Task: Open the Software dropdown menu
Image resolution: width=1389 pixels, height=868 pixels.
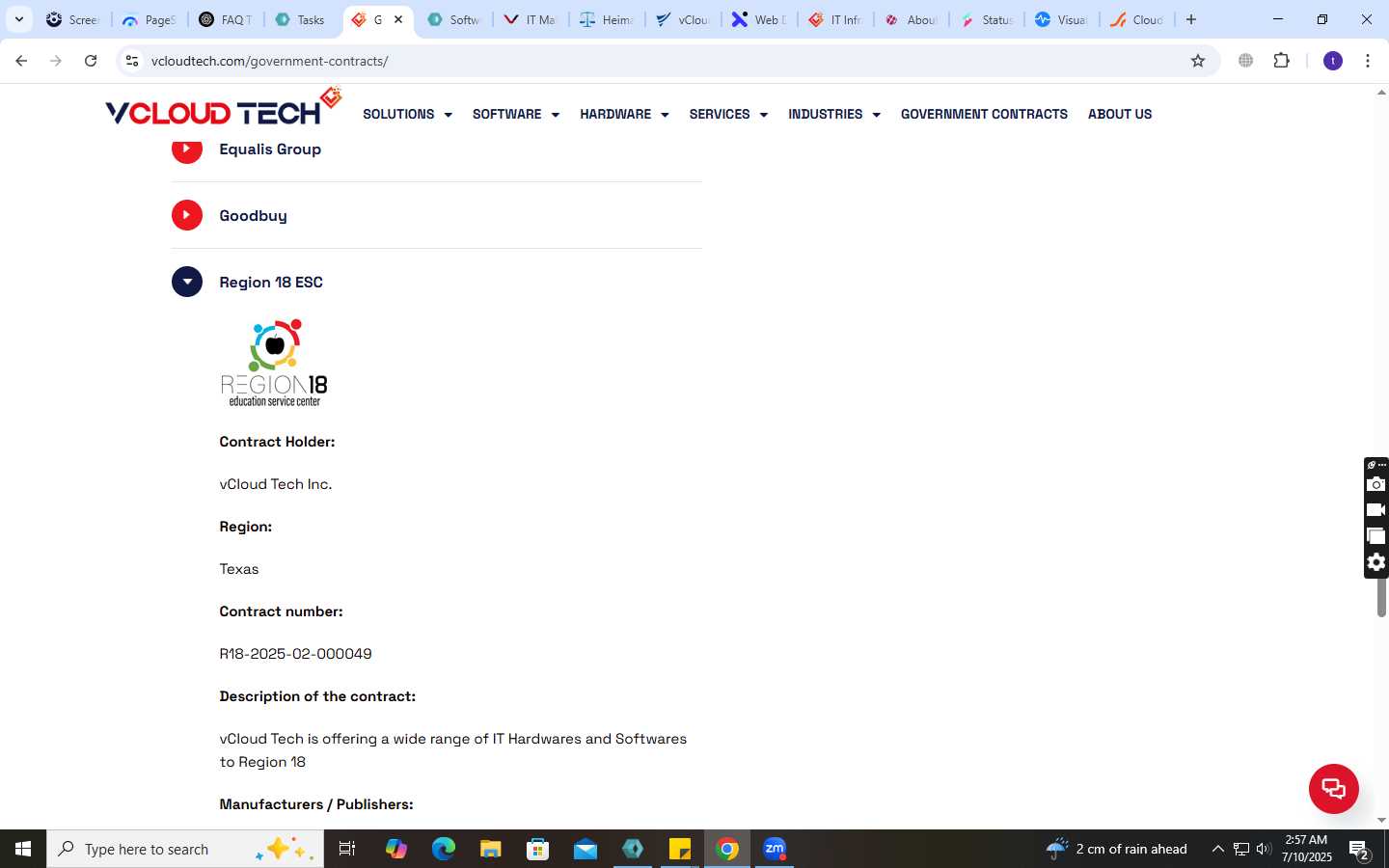Action: coord(516,114)
